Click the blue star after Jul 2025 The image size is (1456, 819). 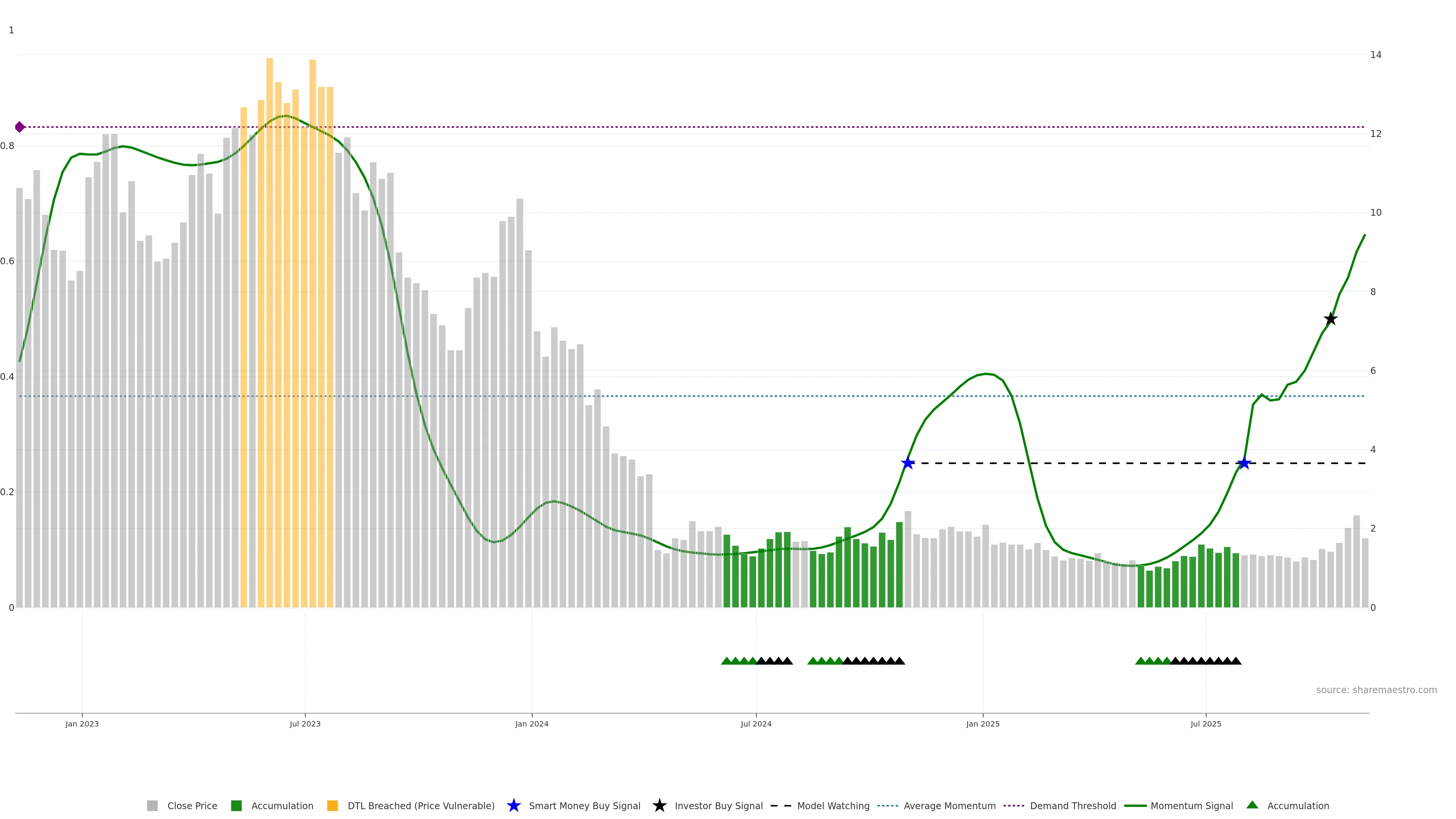(1244, 463)
